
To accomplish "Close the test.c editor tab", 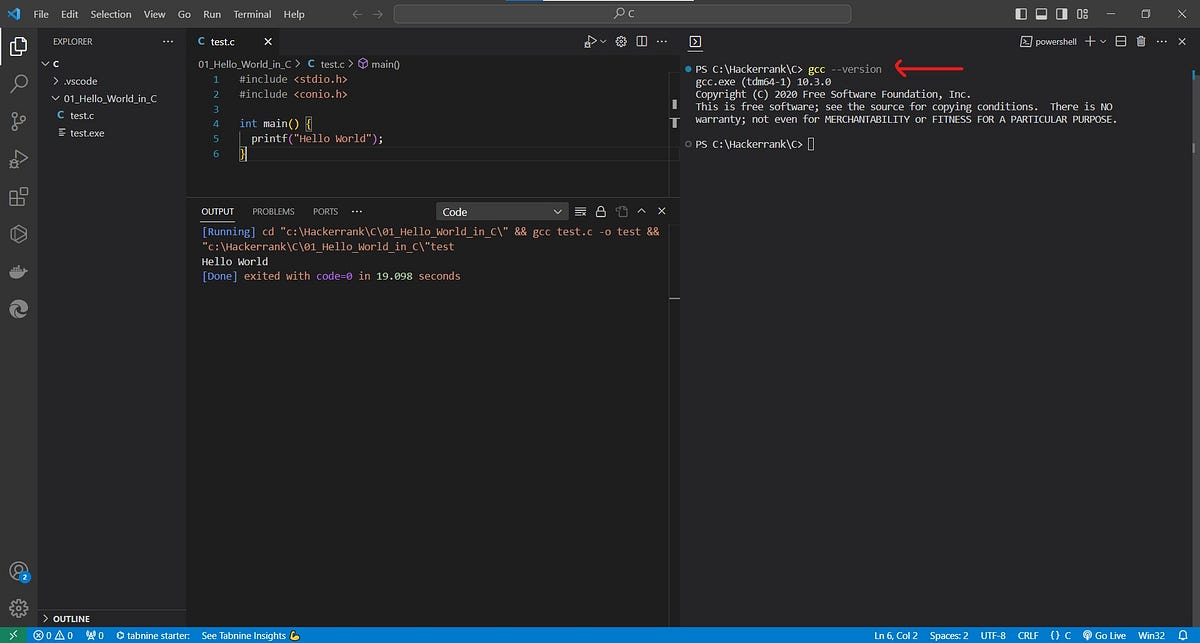I will [x=267, y=41].
